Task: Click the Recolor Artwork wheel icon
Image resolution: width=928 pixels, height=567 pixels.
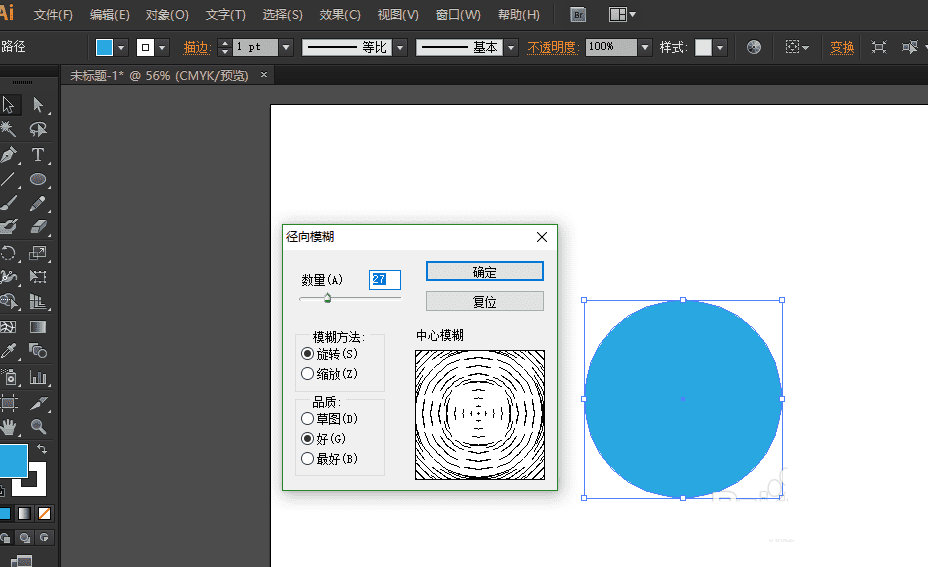Action: point(753,47)
